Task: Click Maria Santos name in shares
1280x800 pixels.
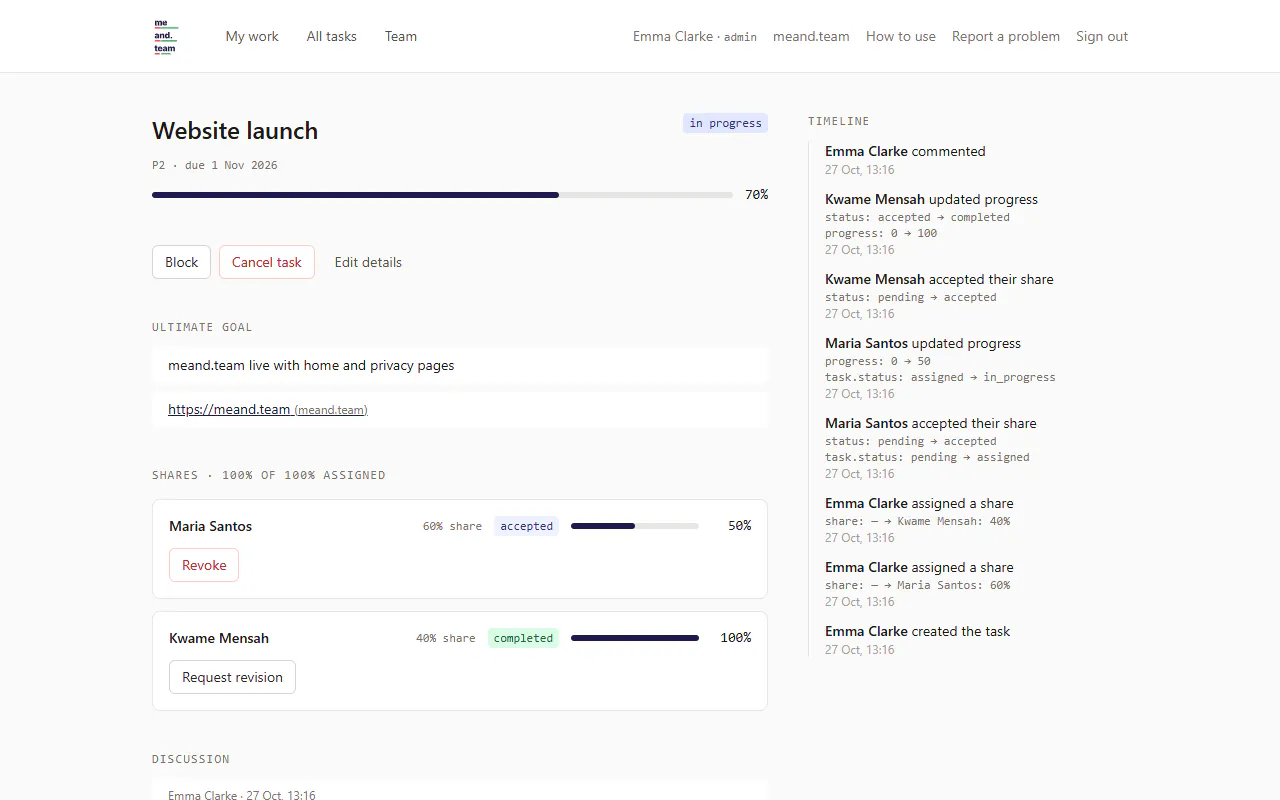Action: (210, 526)
